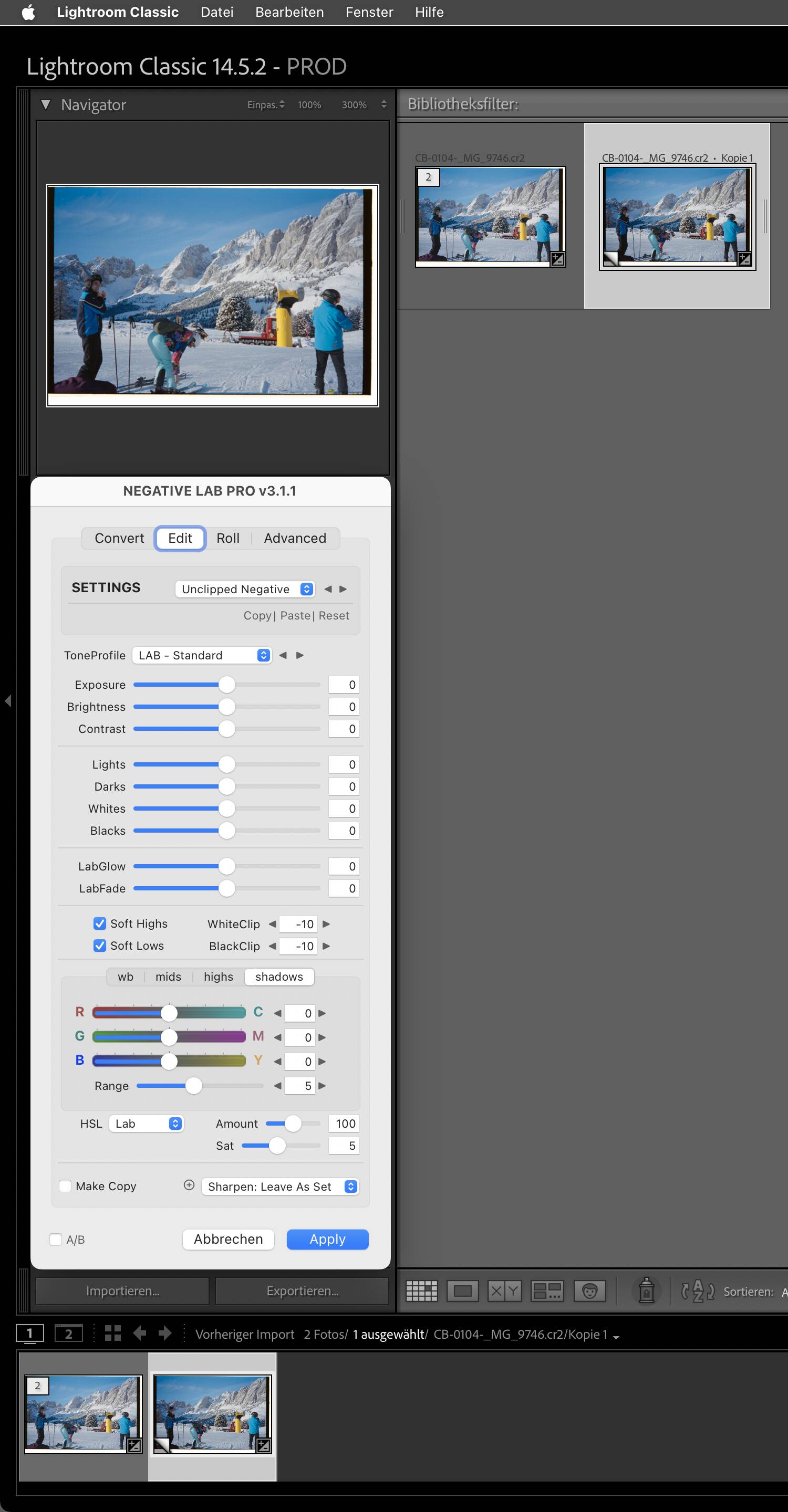The image size is (788, 1512).
Task: Open the ToneProfile LAB - Standard dropdown
Action: (x=202, y=655)
